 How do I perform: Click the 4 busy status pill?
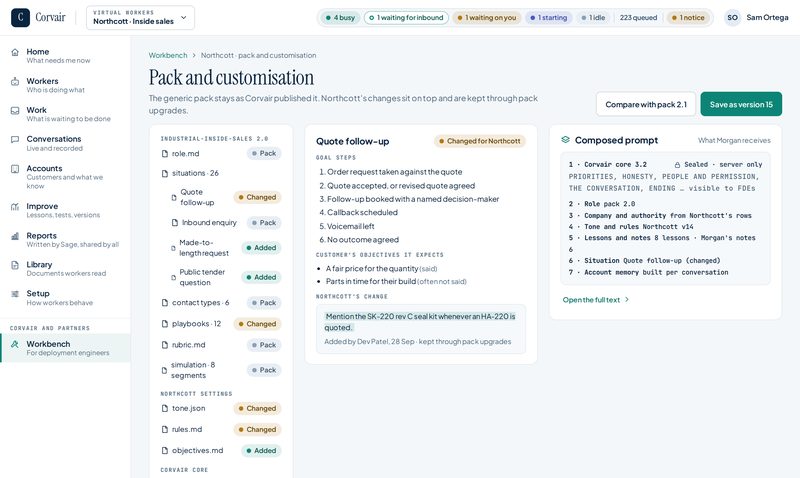point(340,17)
